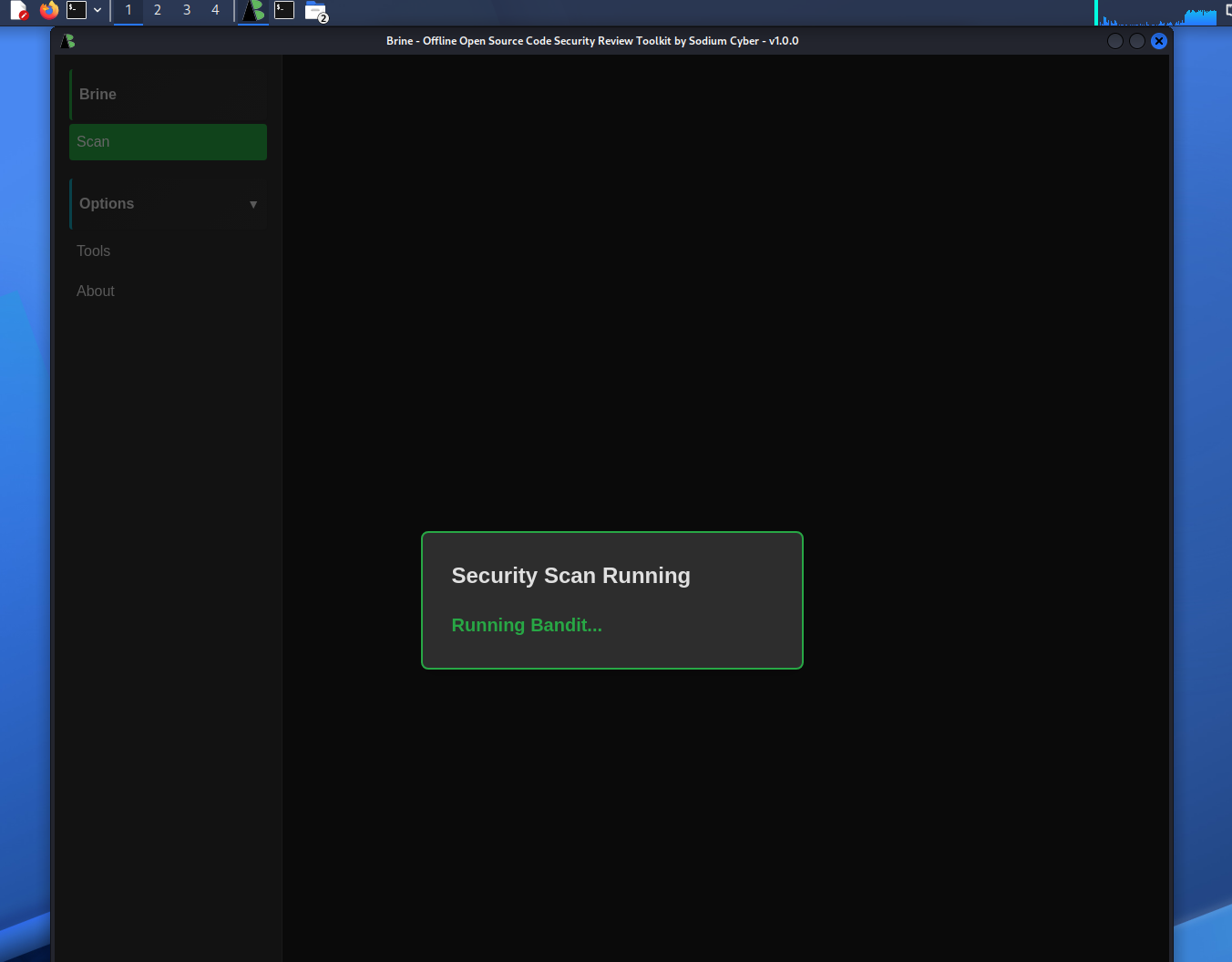1232x962 pixels.
Task: Click the Running Bandit status text
Action: (527, 626)
